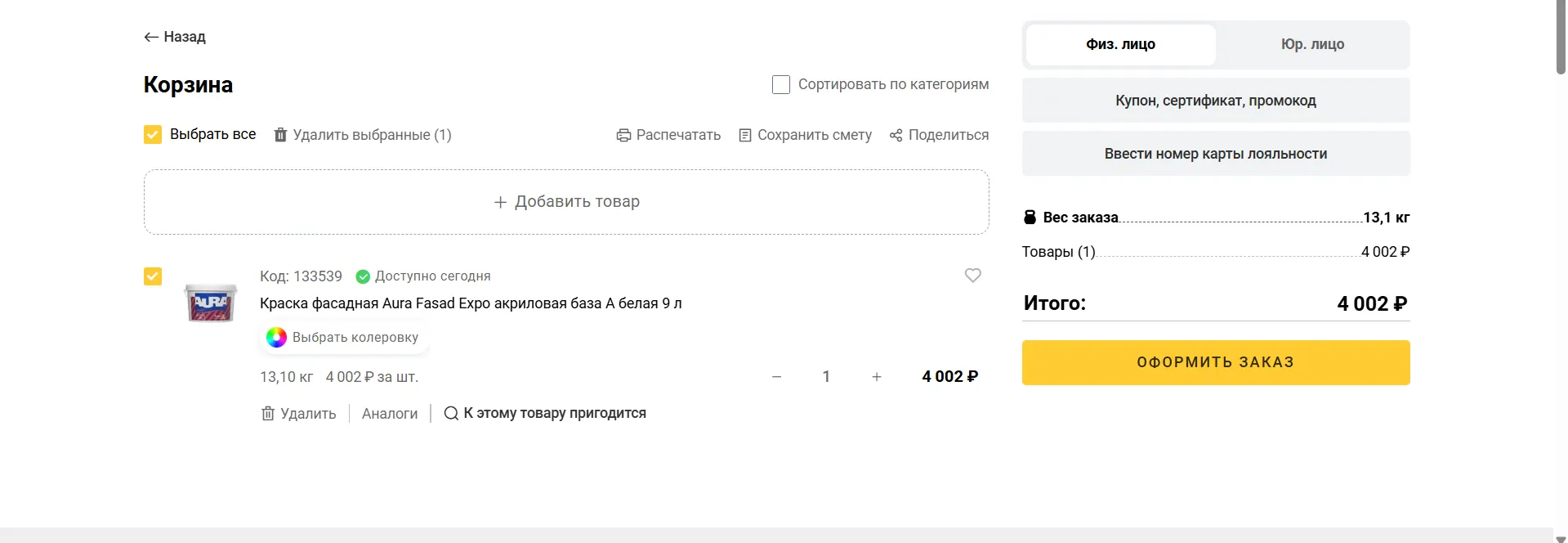Click the Сохранить смету document icon
The image size is (1568, 543).
tap(744, 135)
